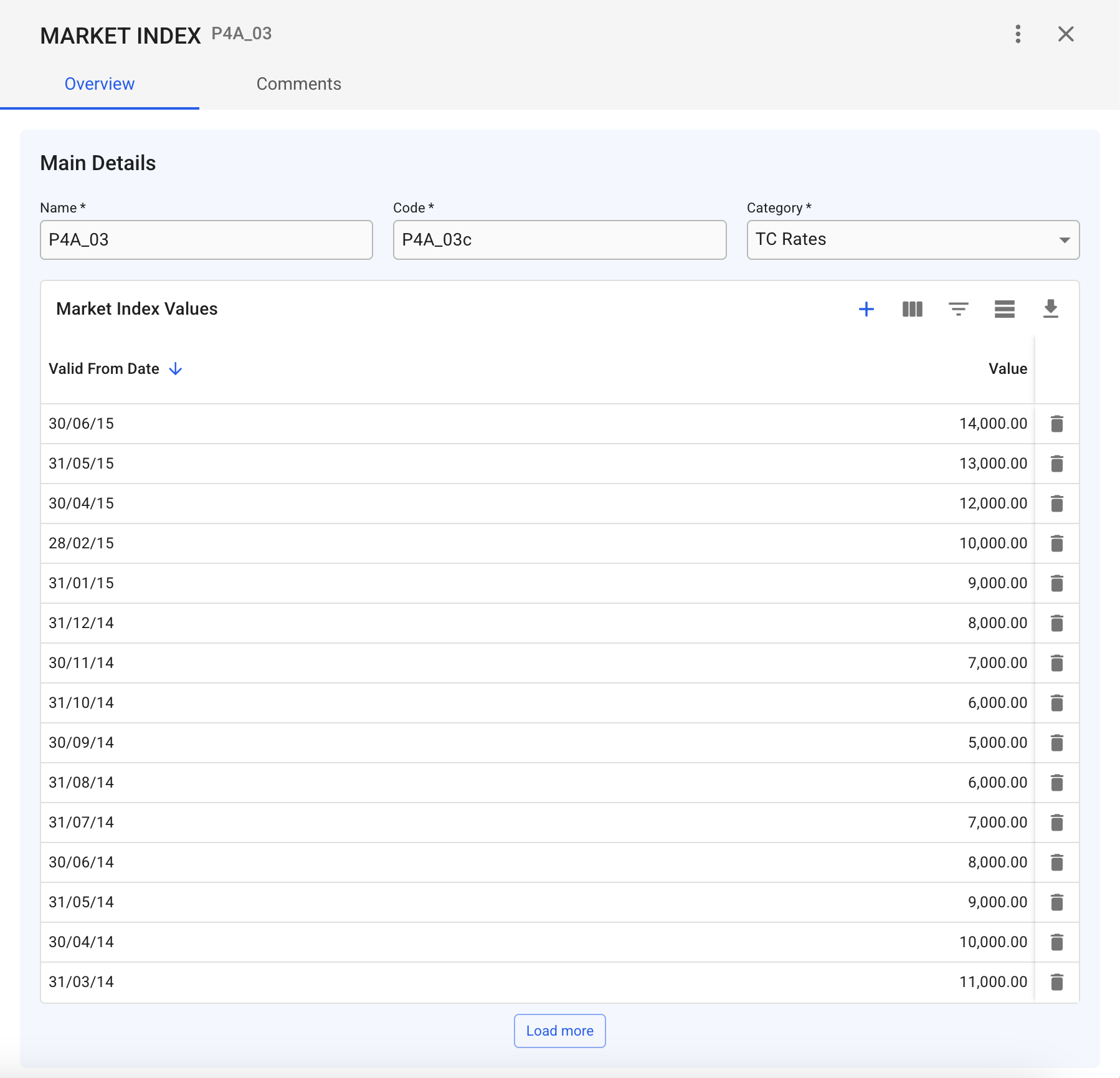Trash the 31/08/14 row
Image resolution: width=1120 pixels, height=1078 pixels.
(1056, 783)
